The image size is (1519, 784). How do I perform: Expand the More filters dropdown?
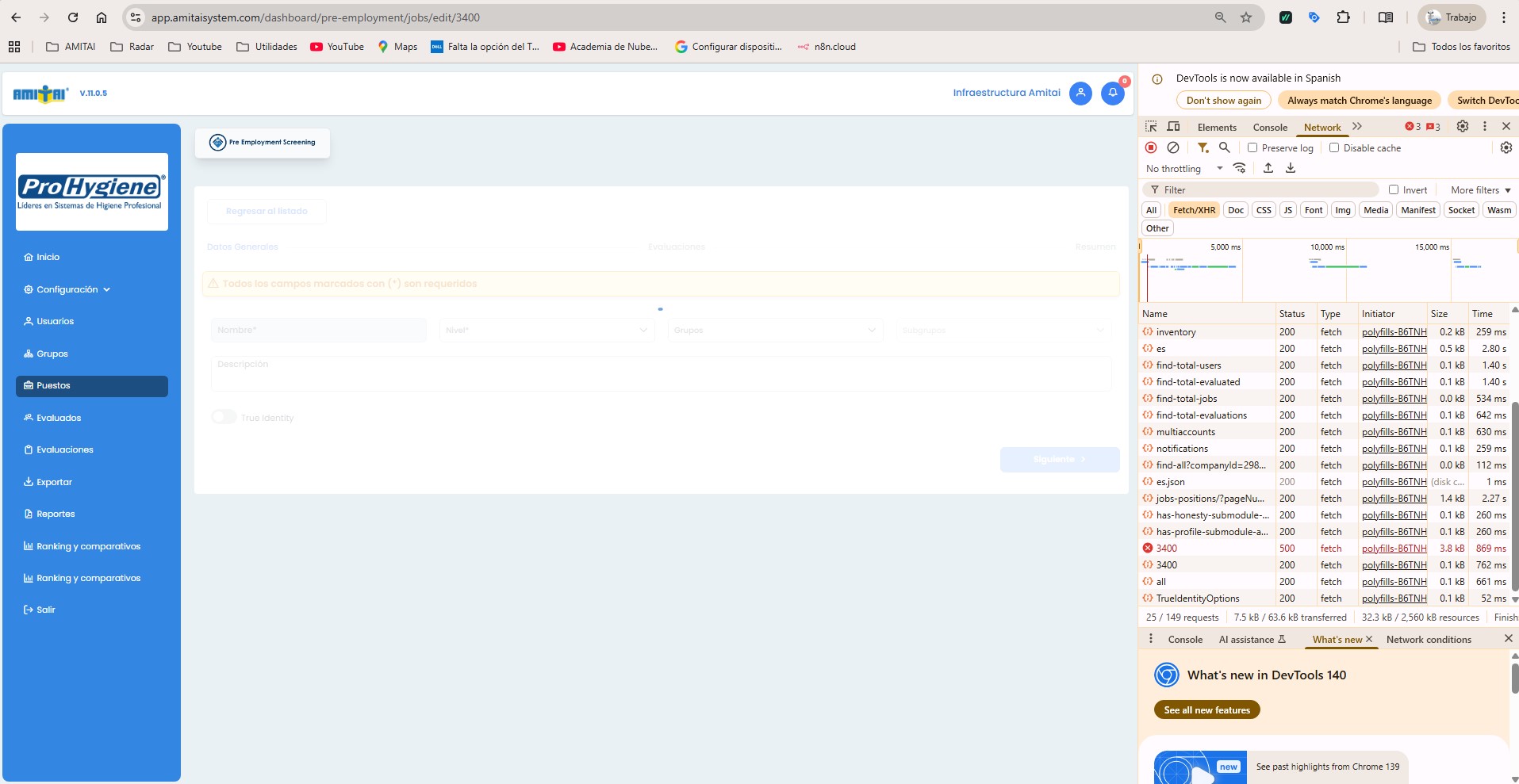(x=1480, y=190)
